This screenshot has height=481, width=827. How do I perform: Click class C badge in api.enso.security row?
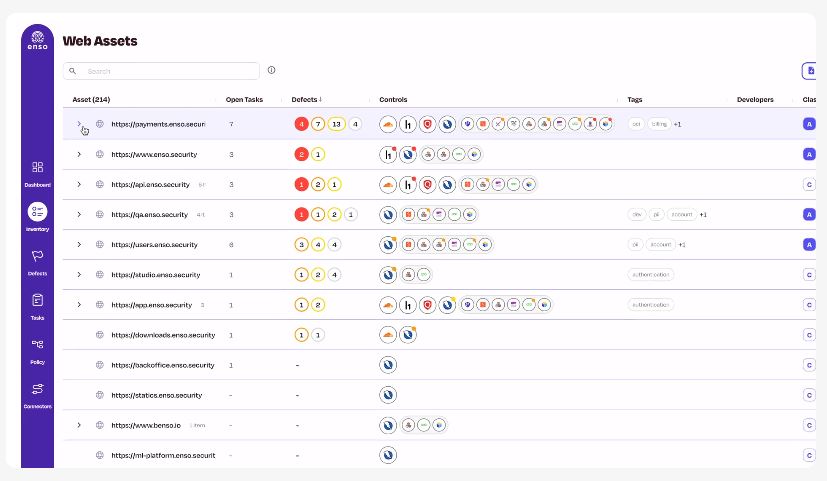809,184
